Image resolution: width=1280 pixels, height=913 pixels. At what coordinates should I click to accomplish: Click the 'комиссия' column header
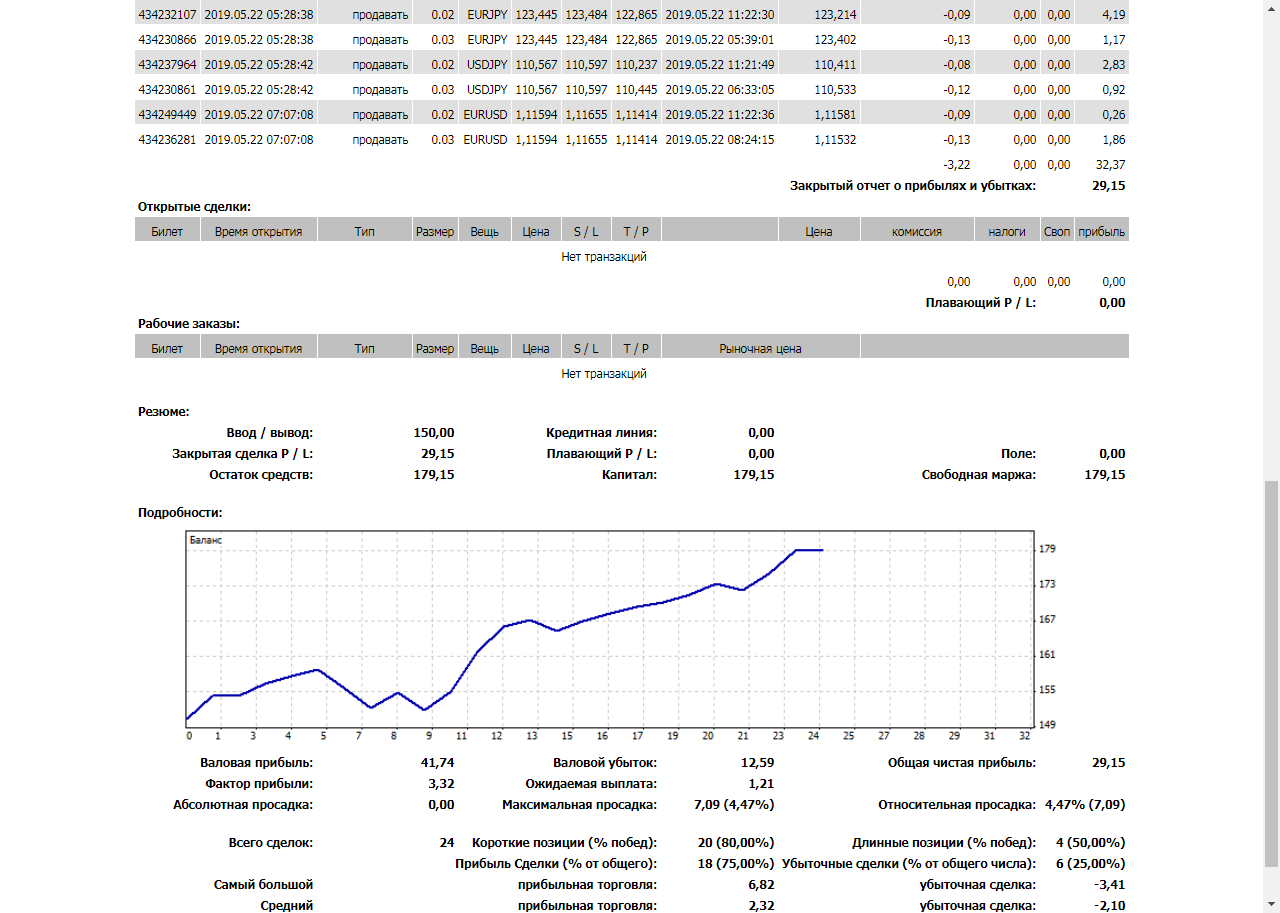917,232
